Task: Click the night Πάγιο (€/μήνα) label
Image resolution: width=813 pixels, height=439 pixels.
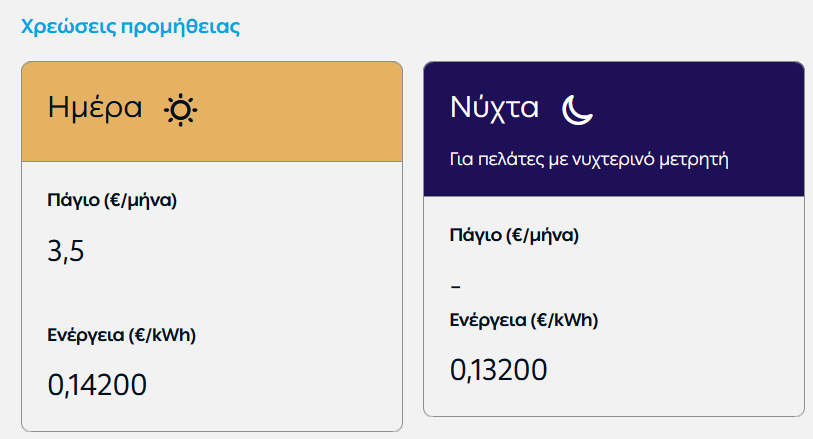Action: coord(514,236)
